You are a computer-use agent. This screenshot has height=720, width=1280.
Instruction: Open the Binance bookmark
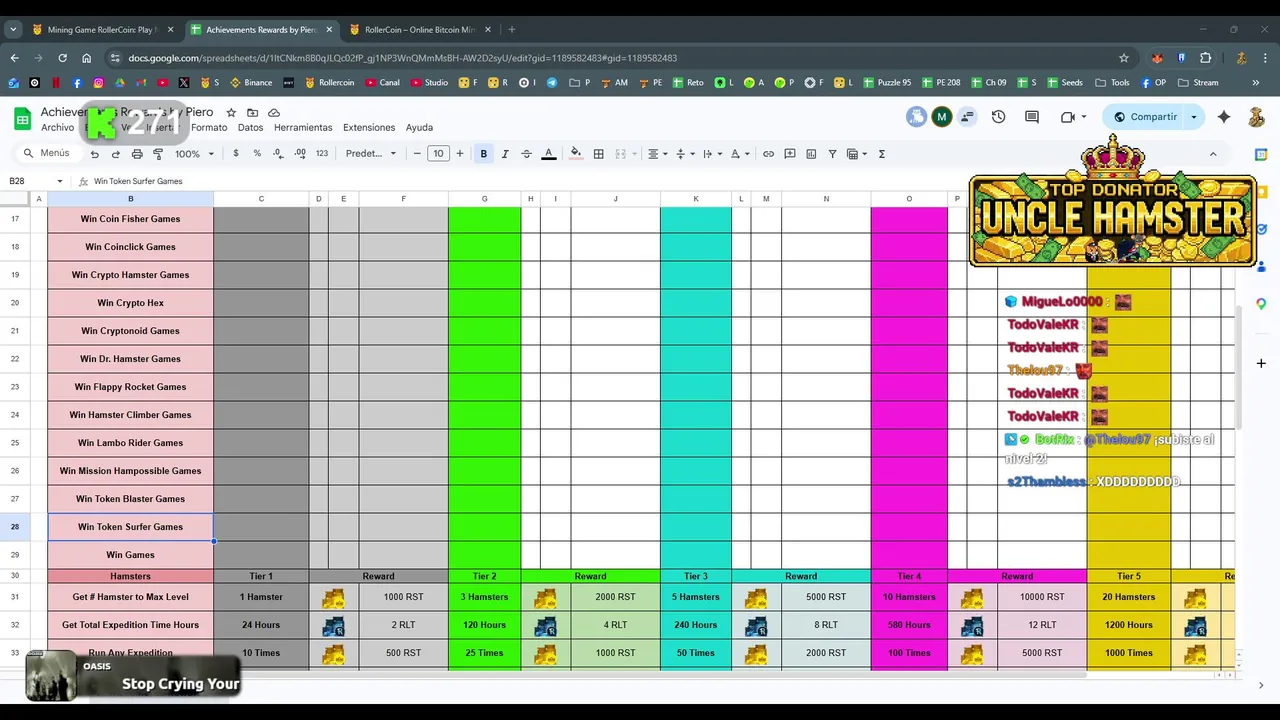point(251,83)
